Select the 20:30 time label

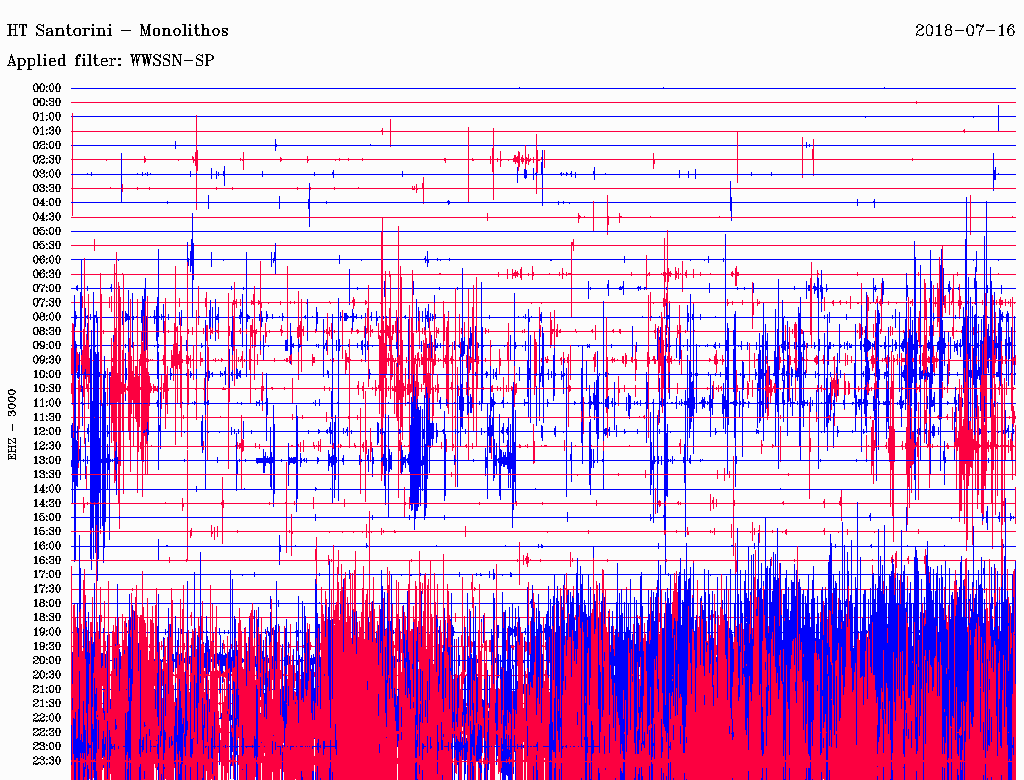click(46, 675)
